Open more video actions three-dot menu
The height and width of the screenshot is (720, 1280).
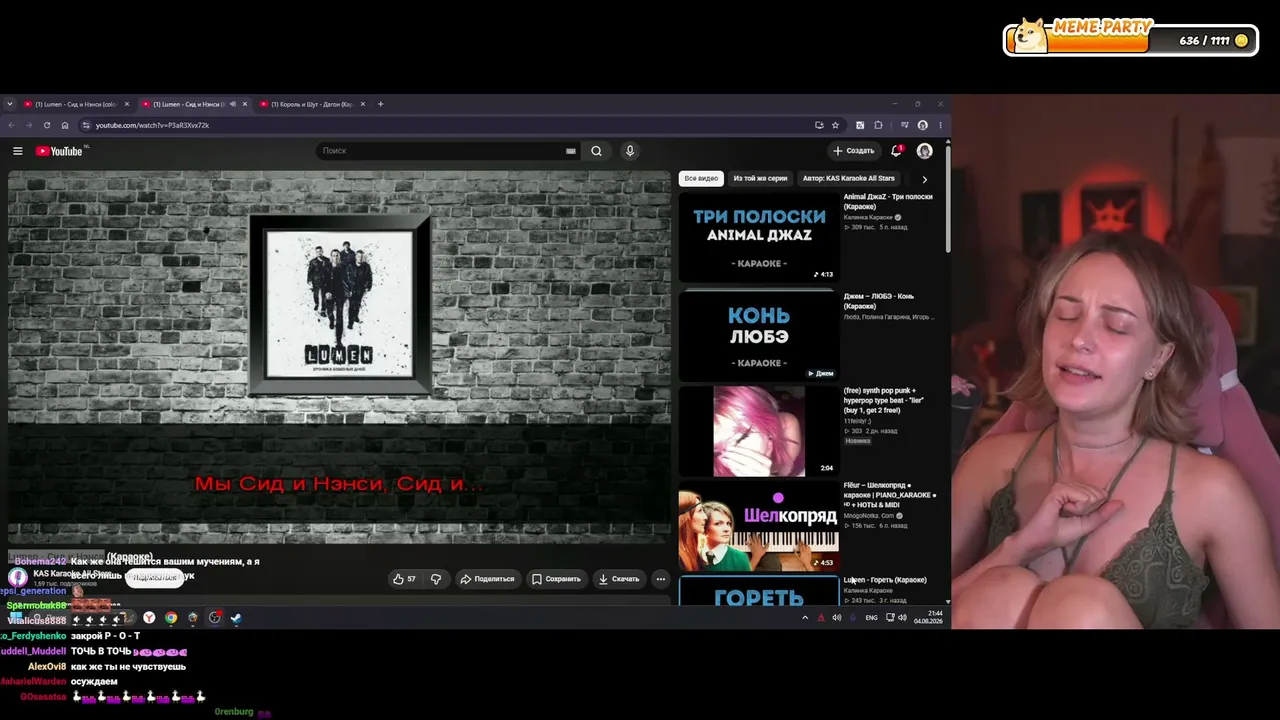[x=660, y=579]
